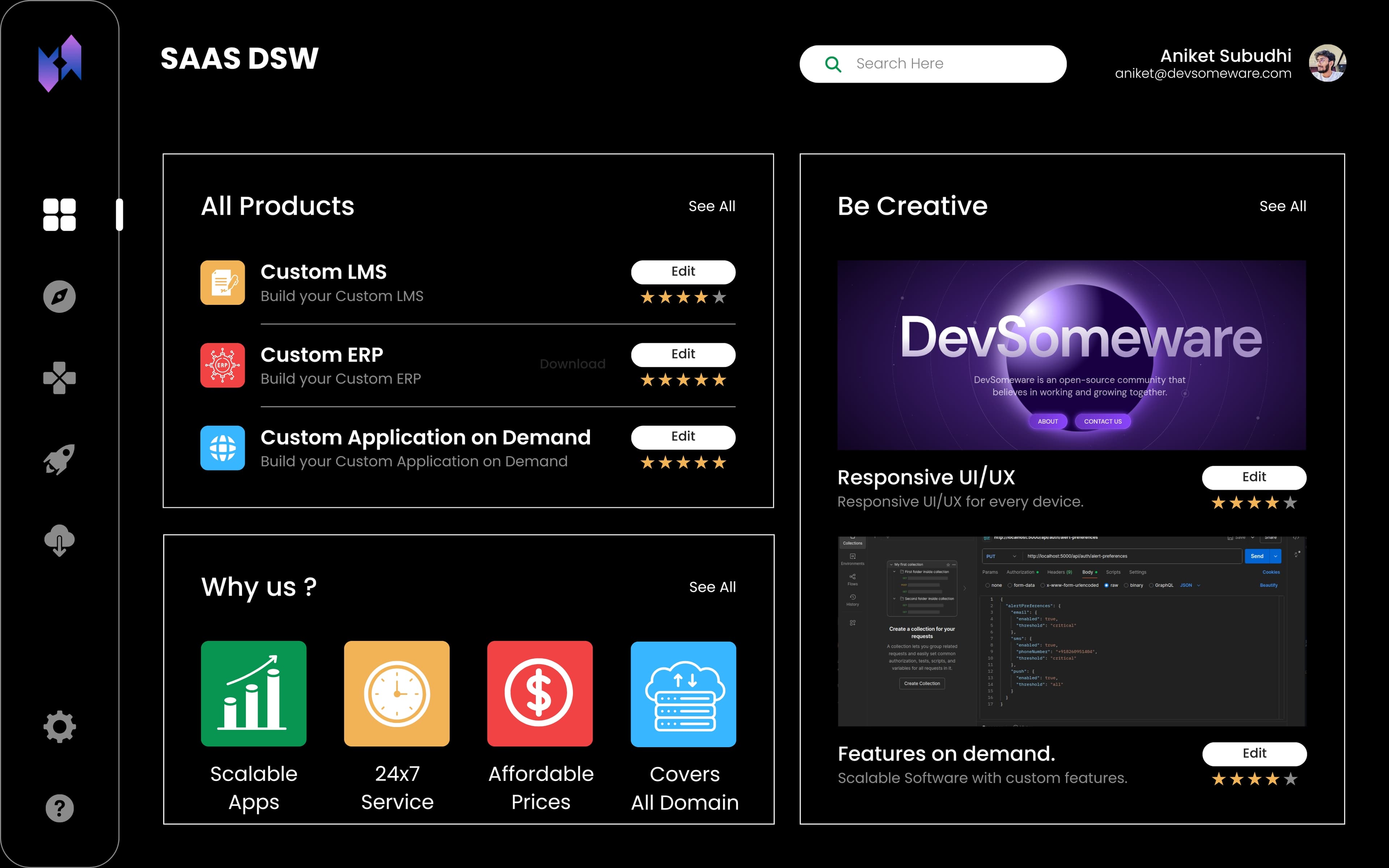Edit Custom Application on Demand product
The height and width of the screenshot is (868, 1389).
pos(683,438)
